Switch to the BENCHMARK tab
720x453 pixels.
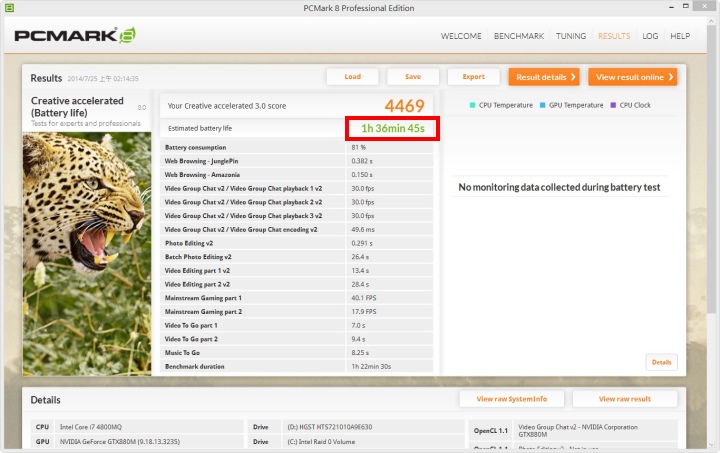click(x=518, y=36)
